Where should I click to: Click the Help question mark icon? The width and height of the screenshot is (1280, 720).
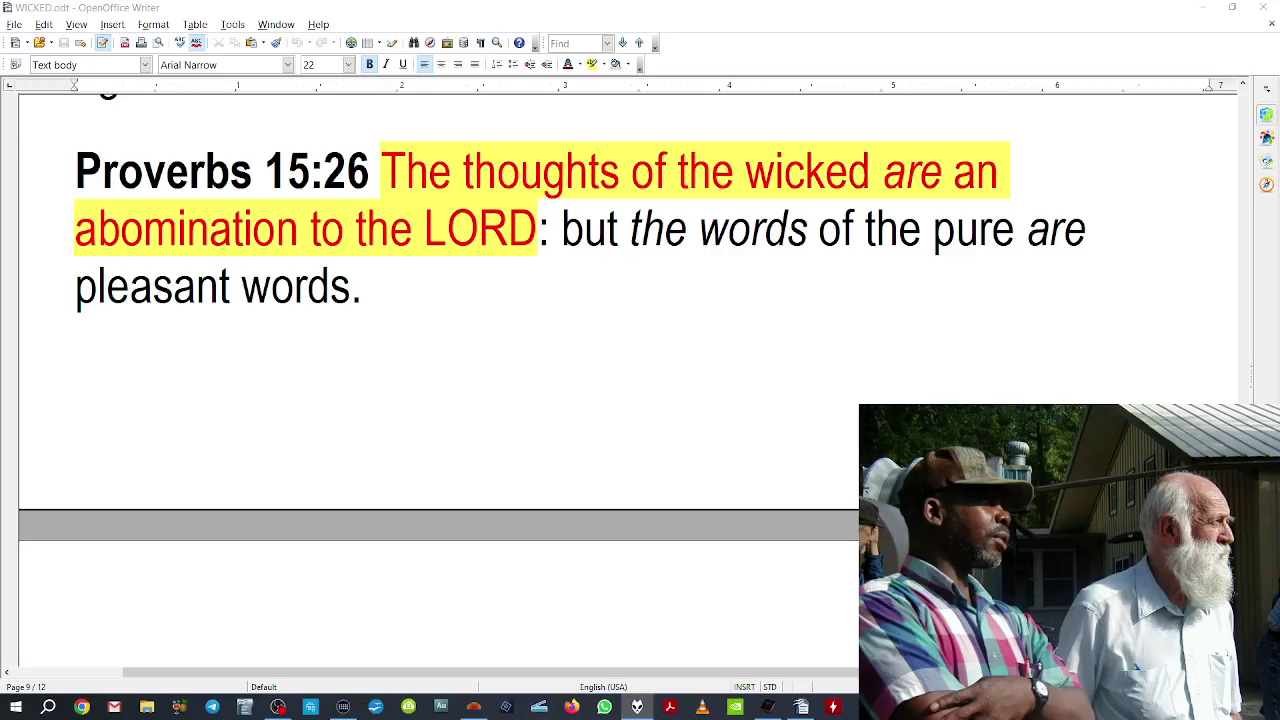point(519,43)
